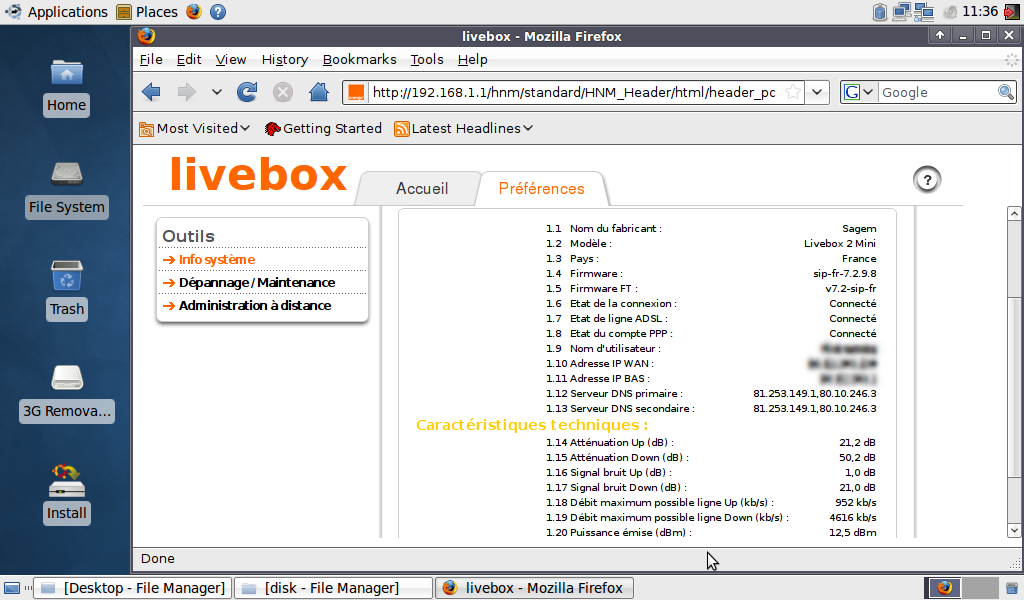The height and width of the screenshot is (600, 1024).
Task: Launch Firefox from the top panel icon
Action: click(x=194, y=12)
